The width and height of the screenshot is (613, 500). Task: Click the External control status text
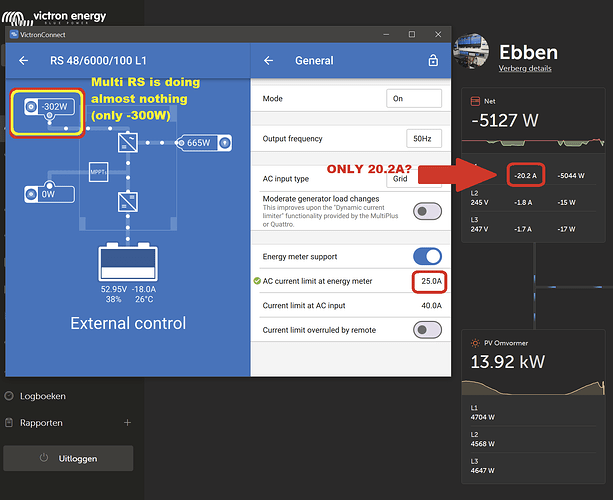[128, 323]
